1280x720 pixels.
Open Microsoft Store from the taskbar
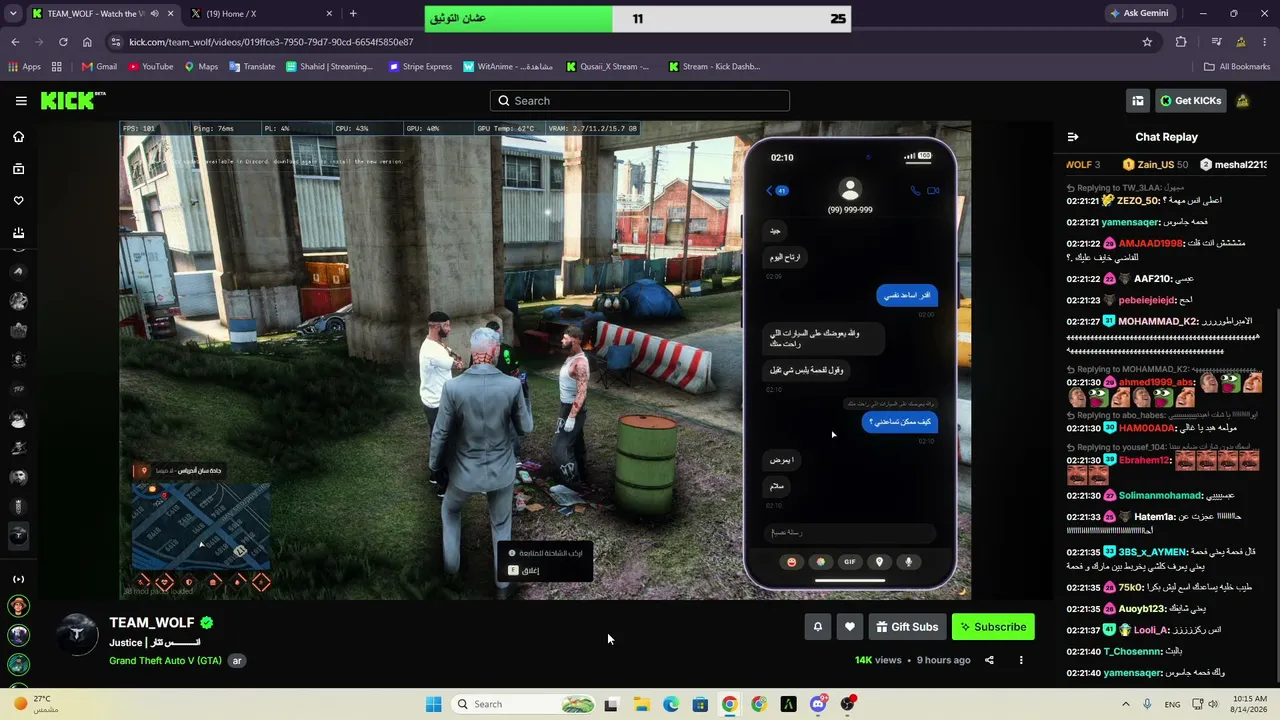pyautogui.click(x=700, y=704)
